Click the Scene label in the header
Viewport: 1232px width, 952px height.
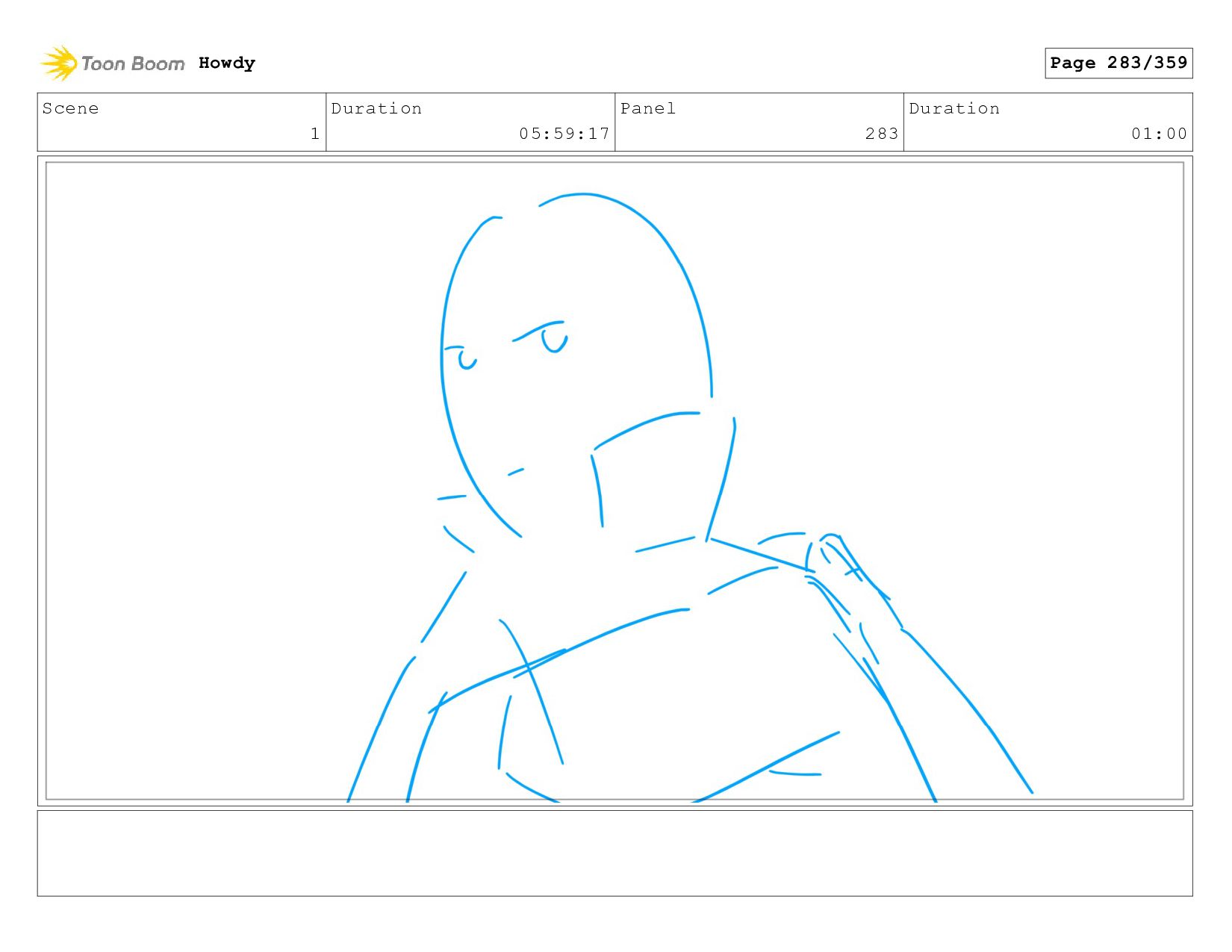click(x=70, y=108)
